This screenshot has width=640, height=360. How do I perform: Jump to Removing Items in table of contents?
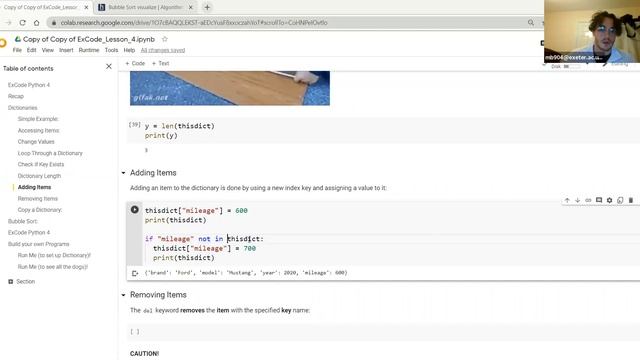coord(38,198)
